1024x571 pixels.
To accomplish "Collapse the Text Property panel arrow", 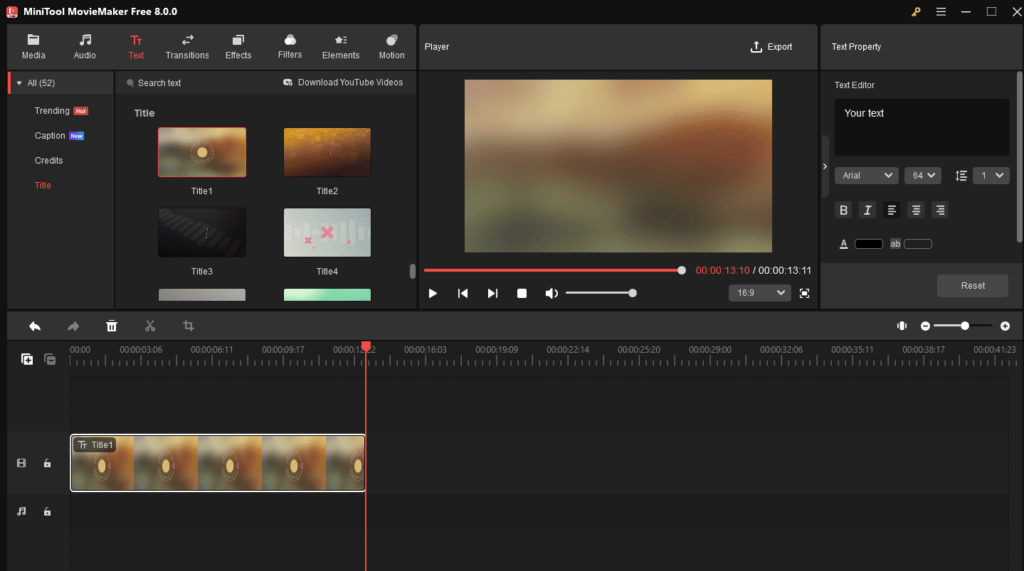I will click(x=825, y=167).
